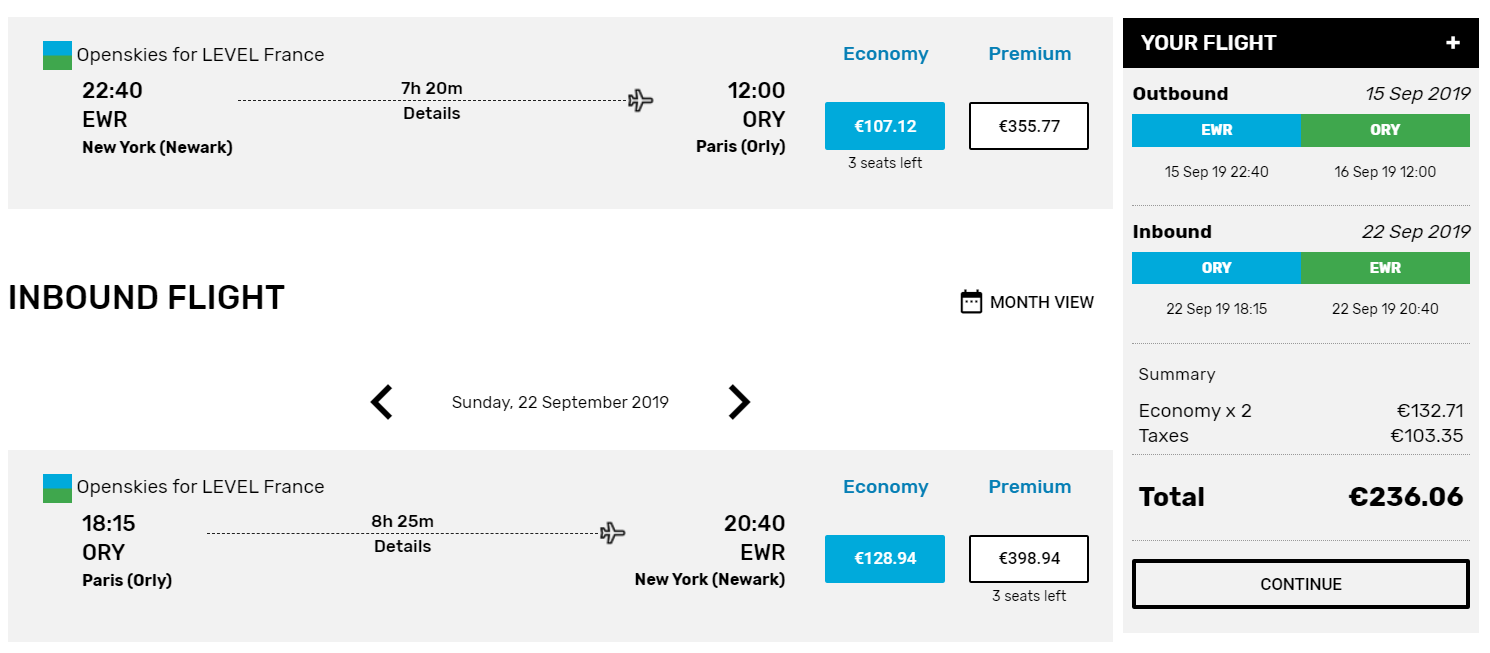The width and height of the screenshot is (1490, 653).
Task: Click the inbound flight airplane icon
Action: click(x=612, y=533)
